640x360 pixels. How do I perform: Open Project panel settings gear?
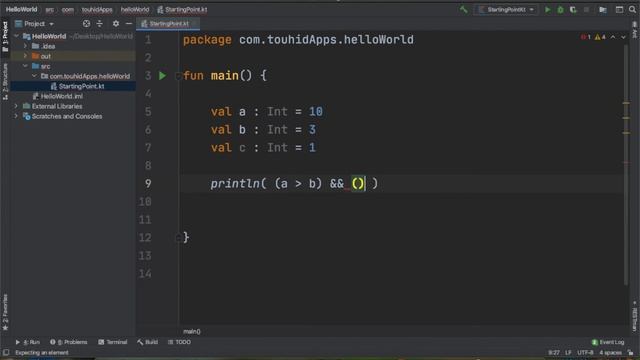(x=116, y=24)
